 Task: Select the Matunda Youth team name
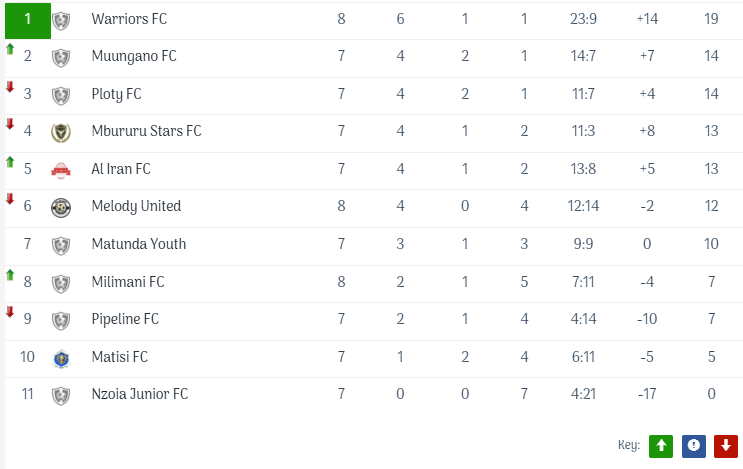click(138, 244)
